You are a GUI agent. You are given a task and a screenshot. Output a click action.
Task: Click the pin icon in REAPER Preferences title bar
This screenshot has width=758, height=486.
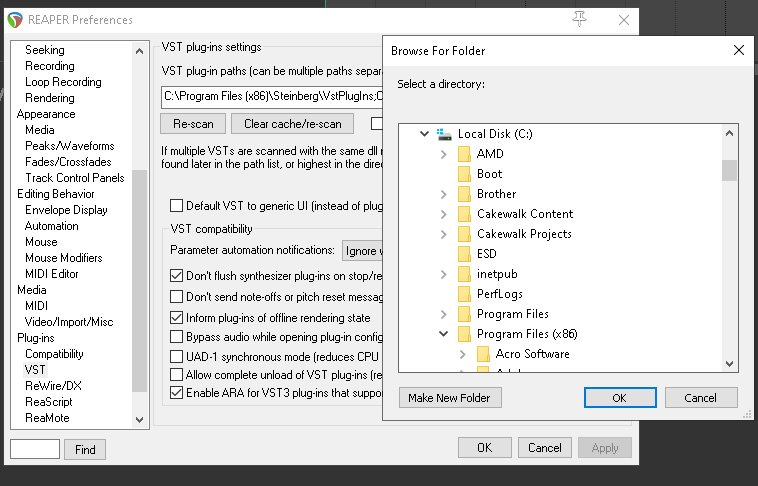[x=579, y=19]
